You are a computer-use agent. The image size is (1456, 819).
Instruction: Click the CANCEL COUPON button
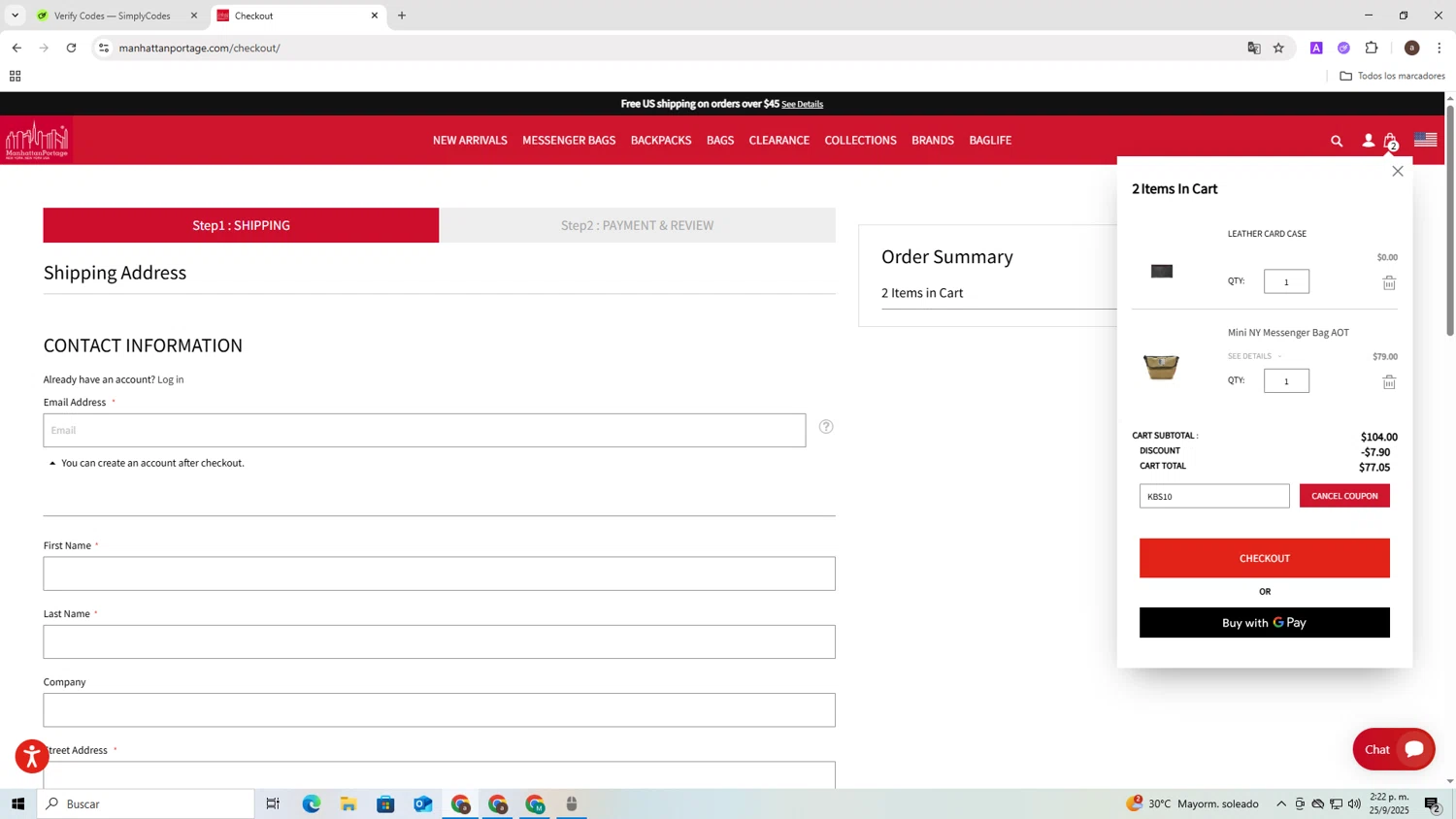click(x=1344, y=496)
